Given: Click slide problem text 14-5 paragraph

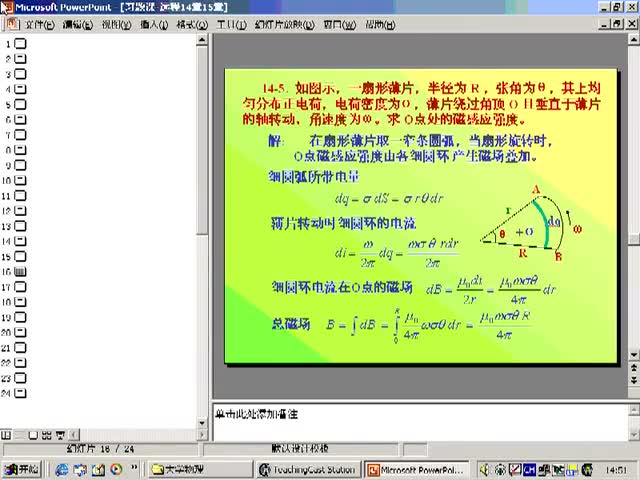Looking at the screenshot, I should pos(421,104).
